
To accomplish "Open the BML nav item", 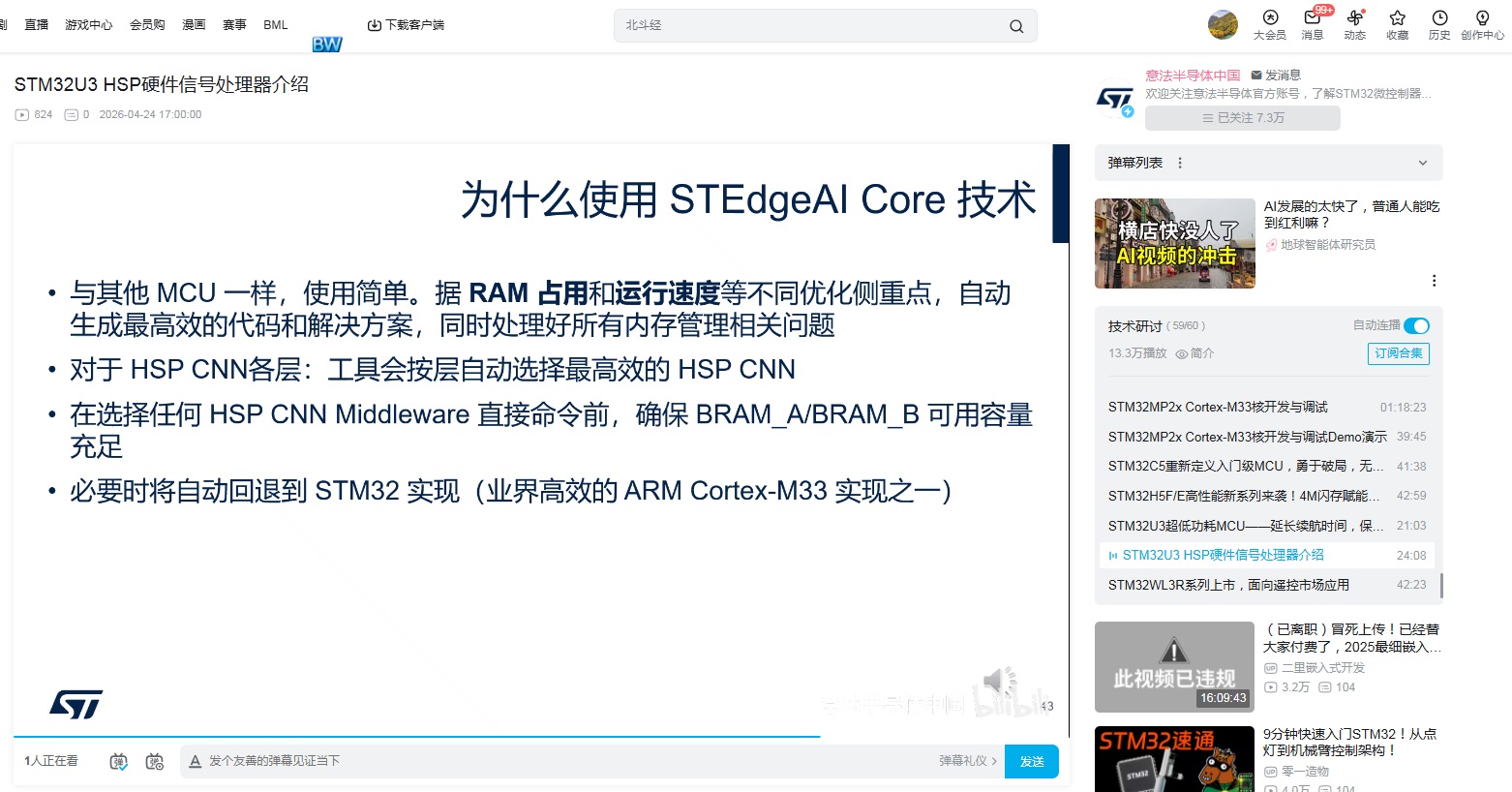I will point(276,25).
